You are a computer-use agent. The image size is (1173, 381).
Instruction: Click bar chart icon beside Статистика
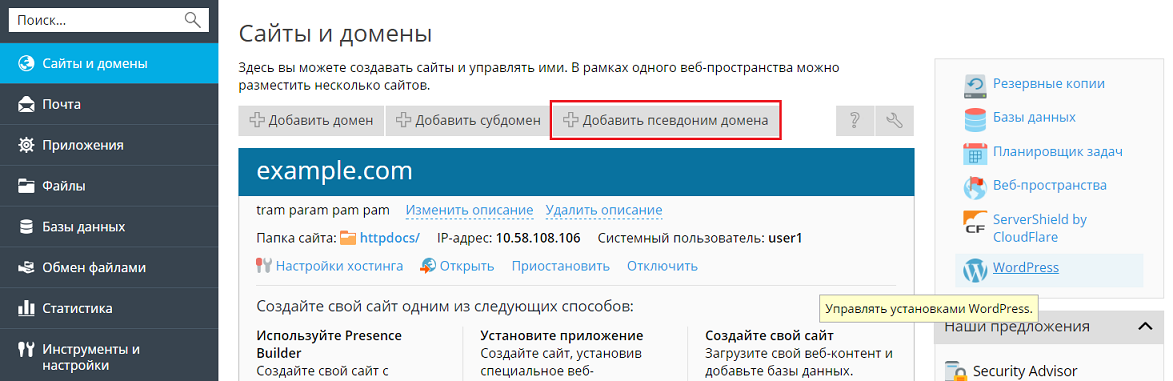tap(26, 308)
